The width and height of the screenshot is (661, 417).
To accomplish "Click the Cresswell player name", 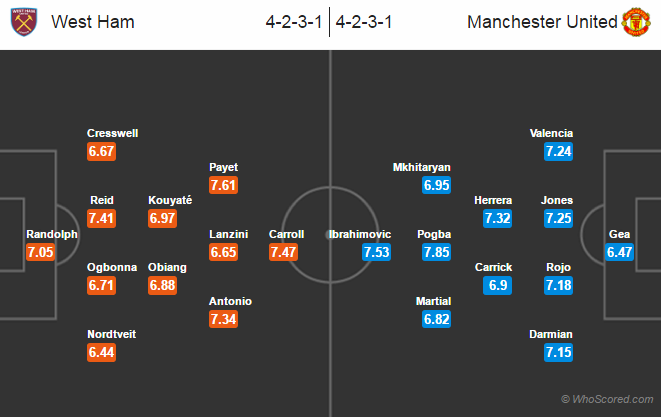I will [x=113, y=133].
